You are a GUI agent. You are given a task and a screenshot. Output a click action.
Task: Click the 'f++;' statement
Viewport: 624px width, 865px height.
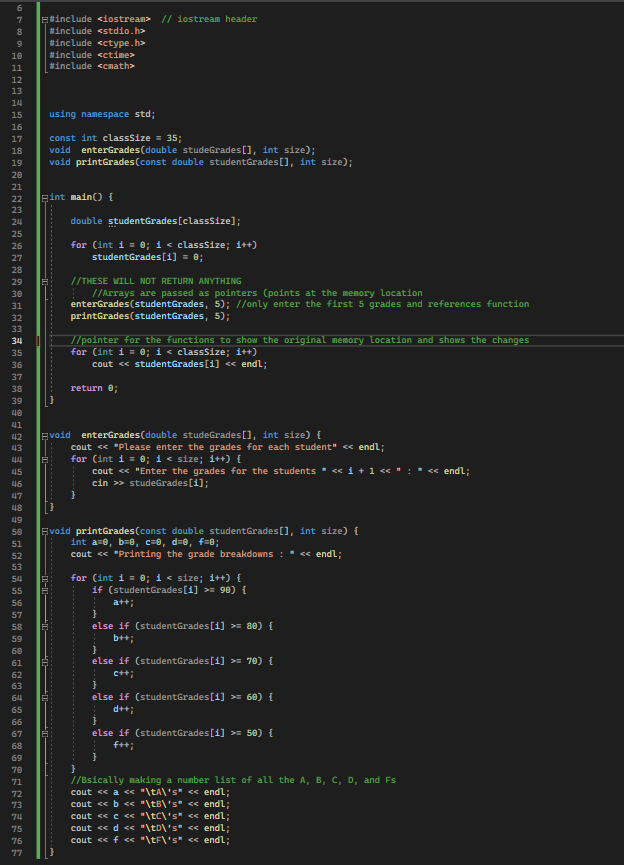(124, 745)
